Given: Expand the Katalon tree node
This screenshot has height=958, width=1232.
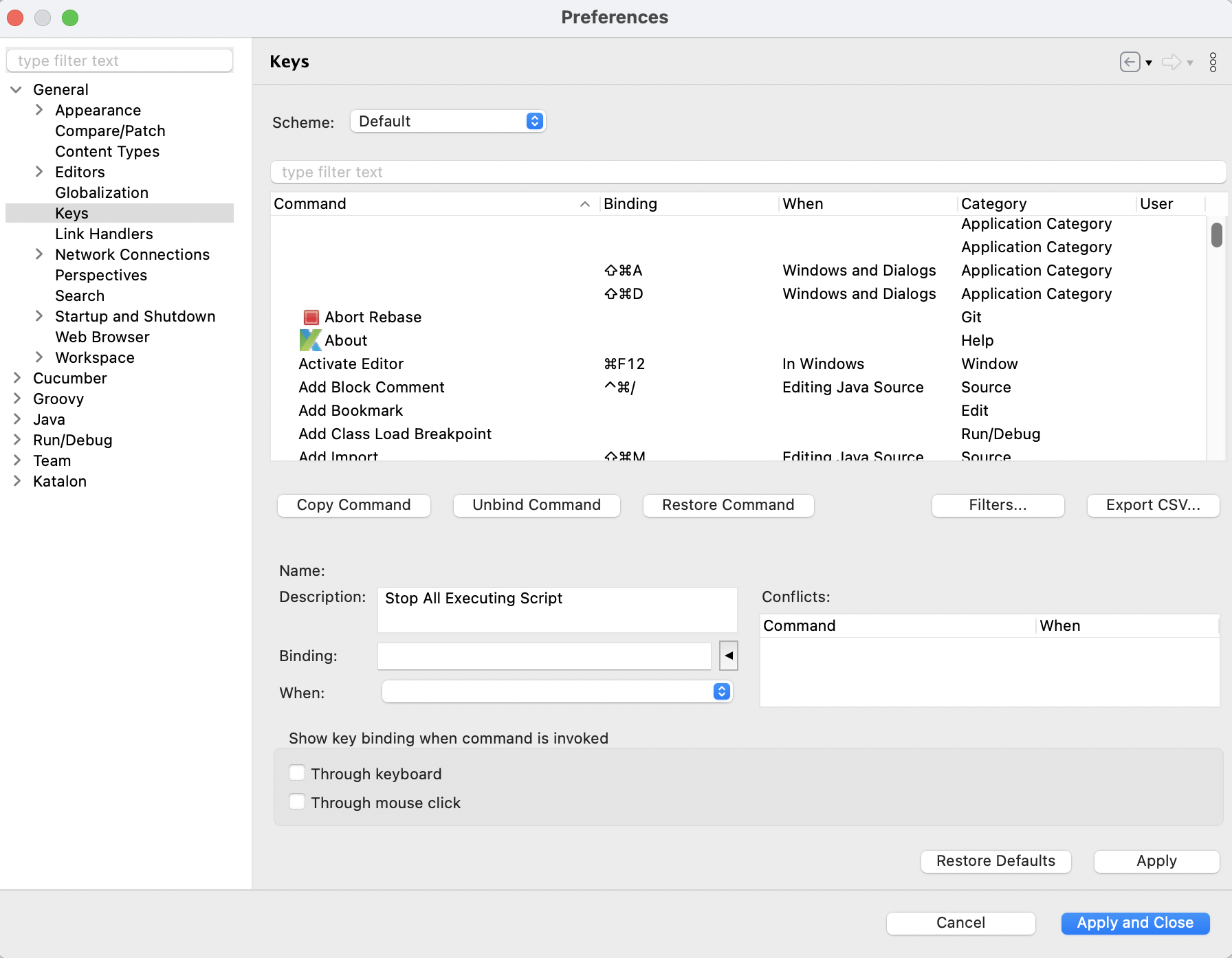Looking at the screenshot, I should tap(17, 481).
